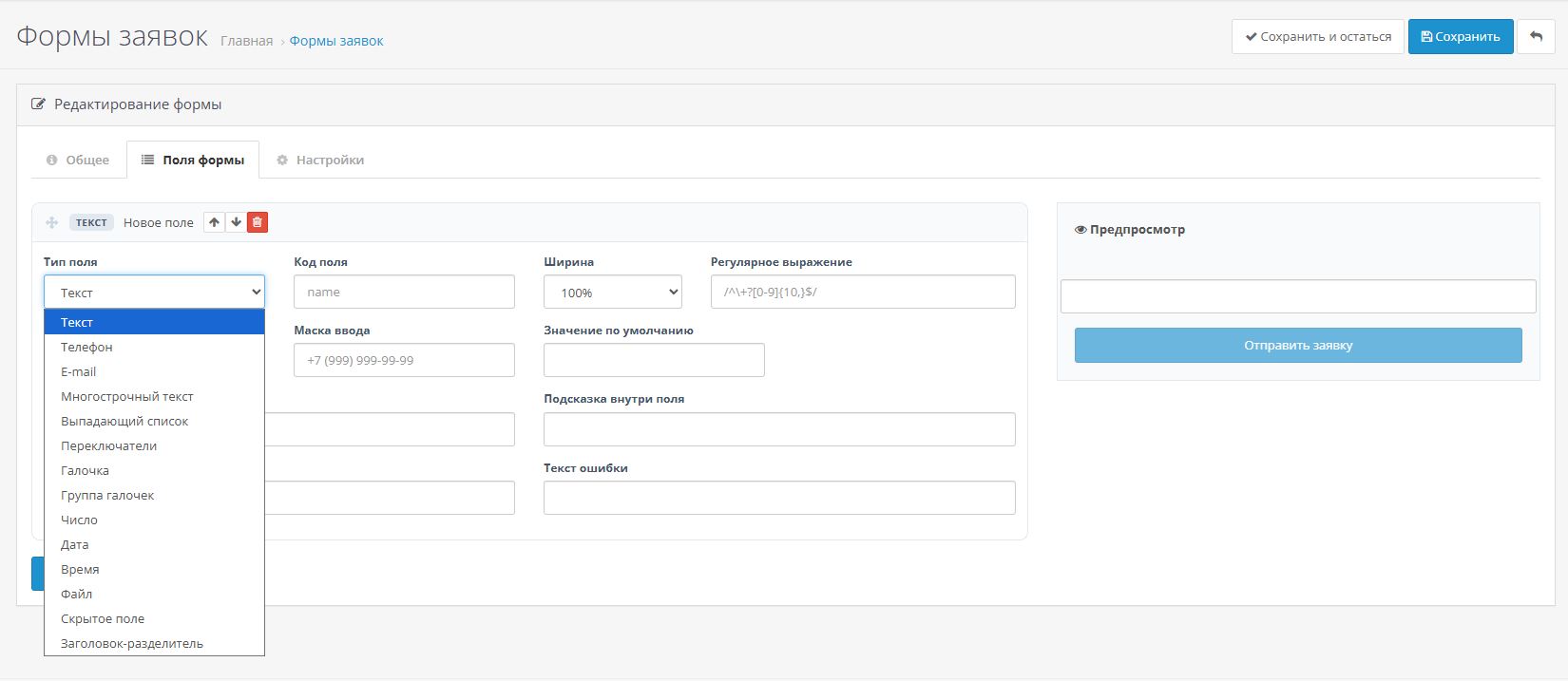This screenshot has height=681, width=1568.
Task: Click the Новое поле field title
Action: tap(159, 222)
